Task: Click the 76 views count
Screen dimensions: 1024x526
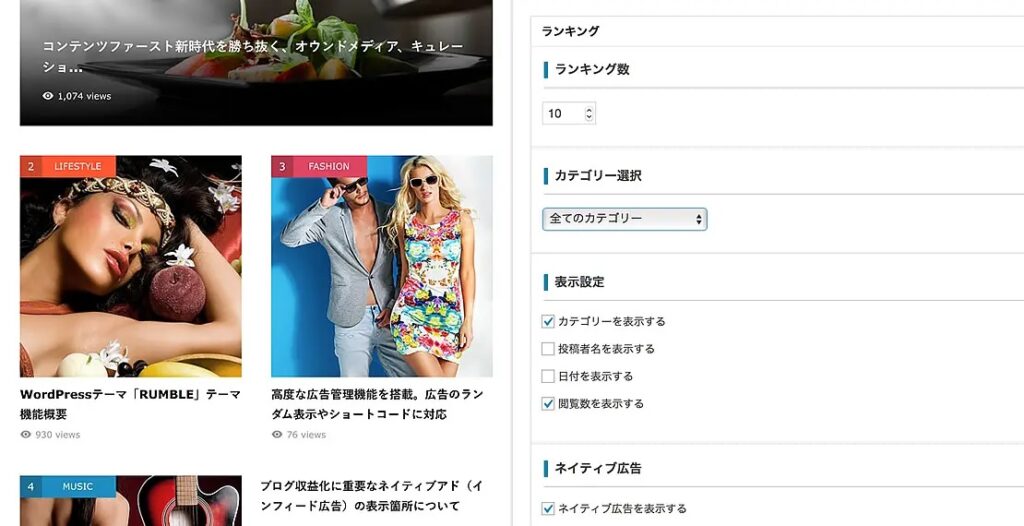Action: point(306,435)
